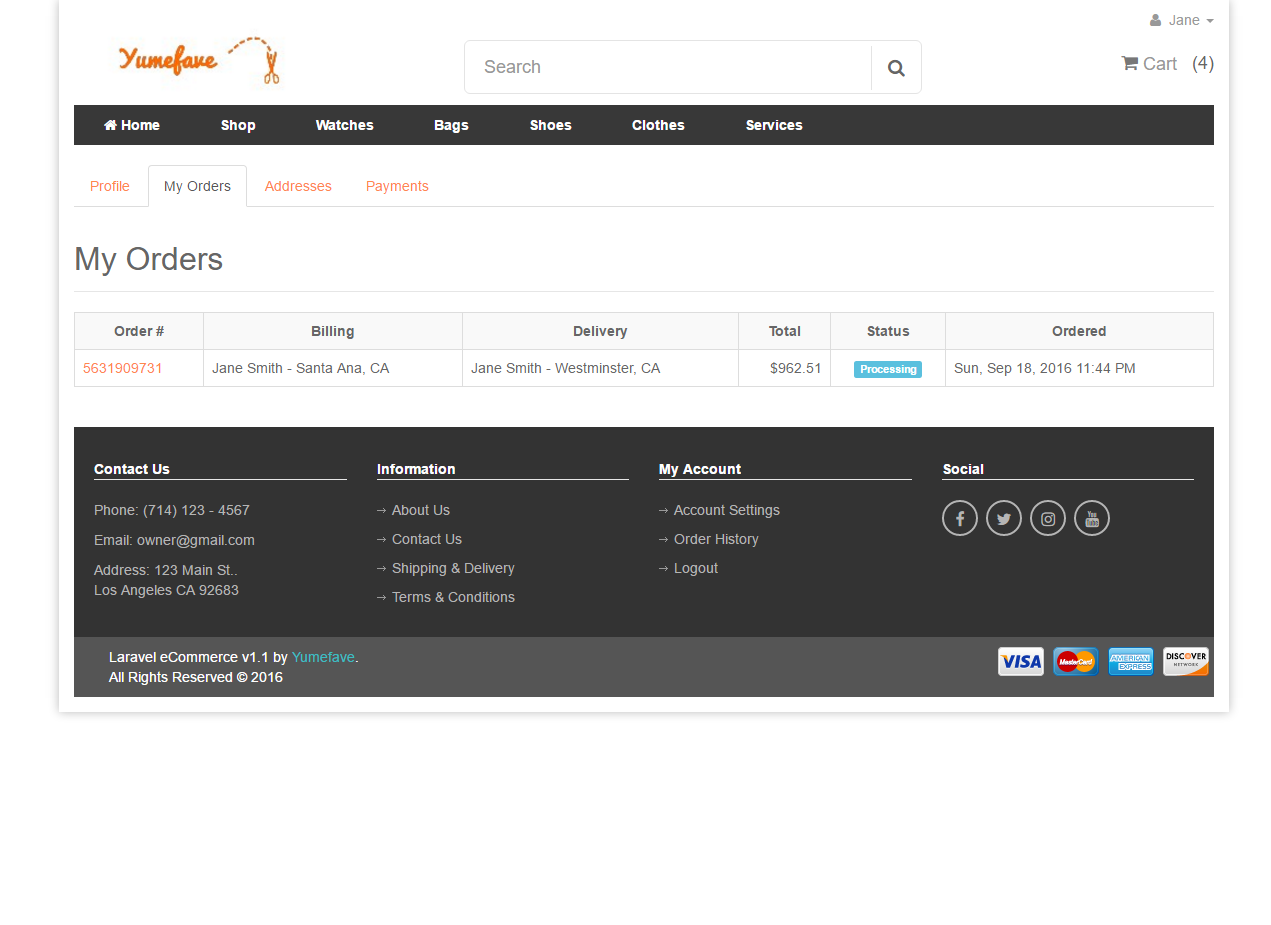Image resolution: width=1271 pixels, height=925 pixels.
Task: Click the Discover card icon
Action: tap(1186, 662)
